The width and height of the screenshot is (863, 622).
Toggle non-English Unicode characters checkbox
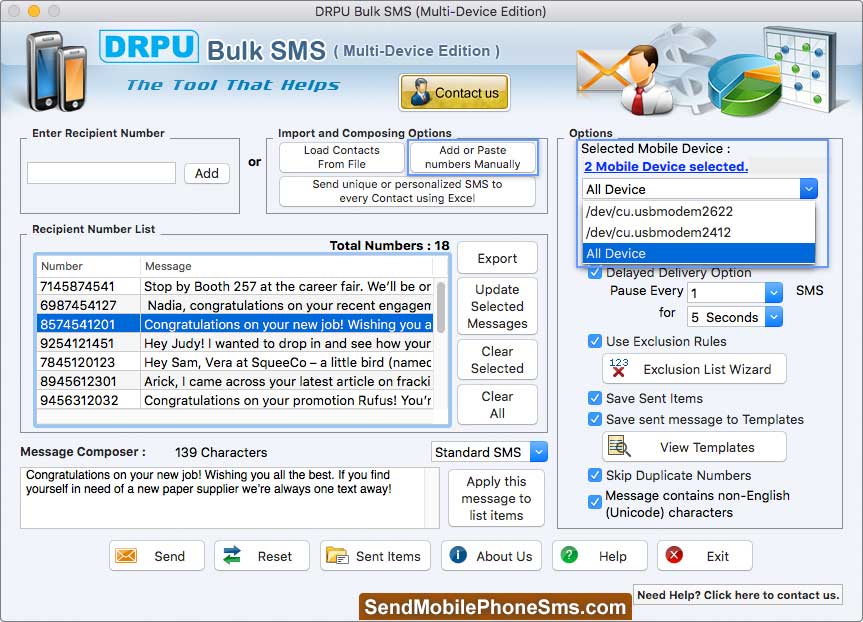pos(594,502)
